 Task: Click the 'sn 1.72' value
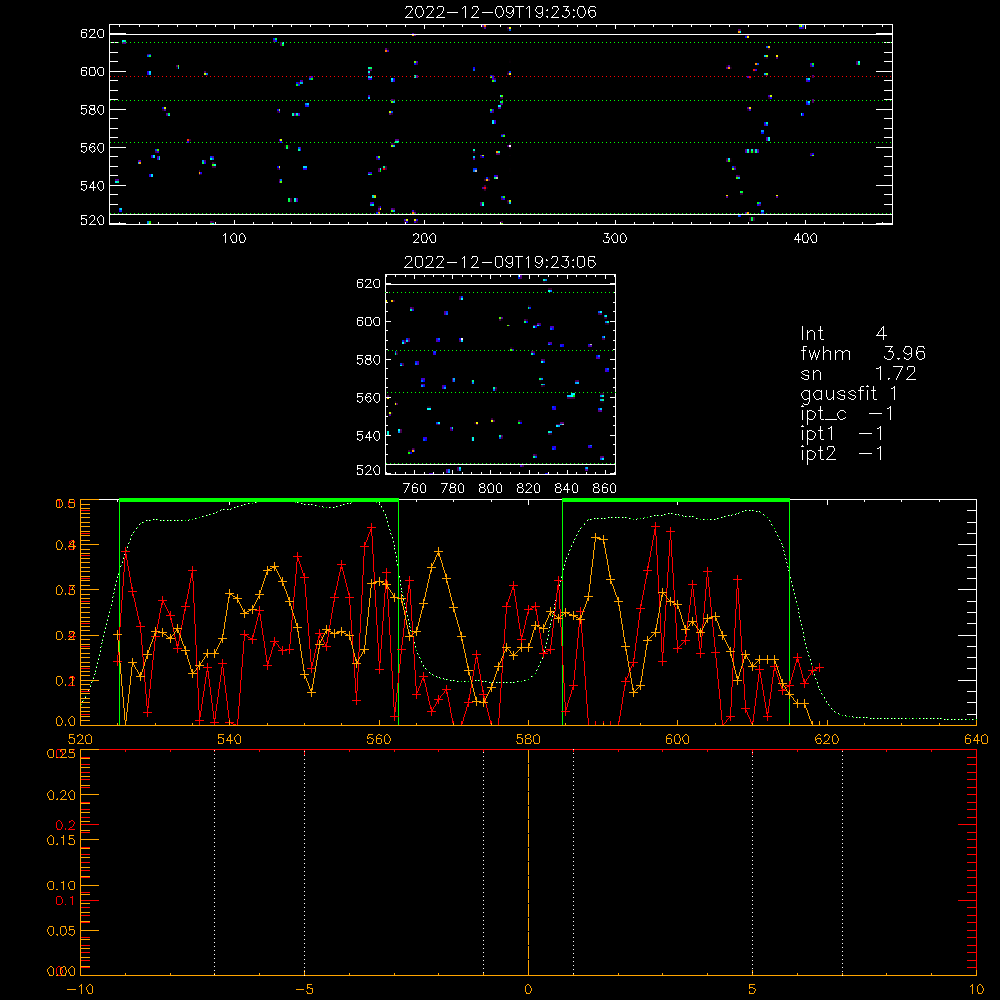pyautogui.click(x=858, y=374)
